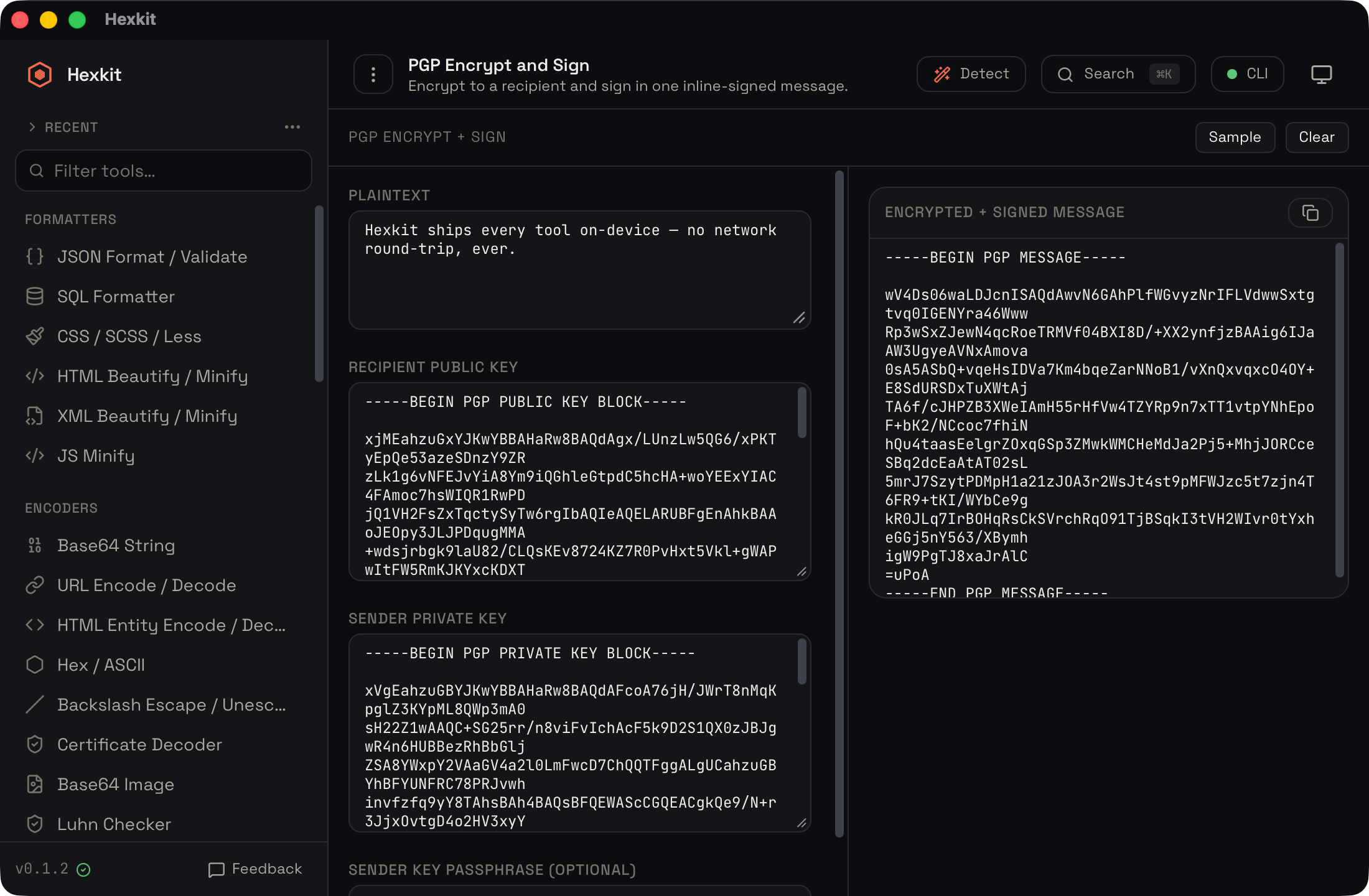
Task: Click the recipient public key scrollbar
Action: (x=801, y=412)
